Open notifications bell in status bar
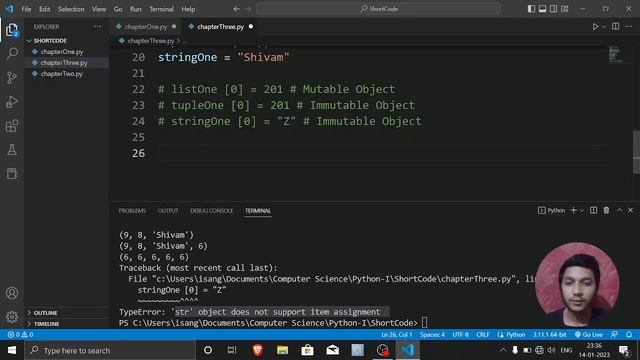640x360 pixels. pyautogui.click(x=629, y=335)
